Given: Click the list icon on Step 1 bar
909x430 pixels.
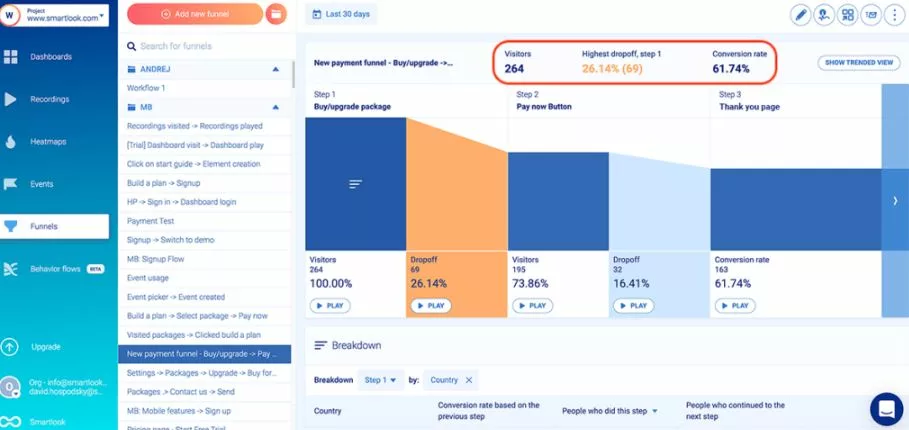Looking at the screenshot, I should [x=355, y=184].
